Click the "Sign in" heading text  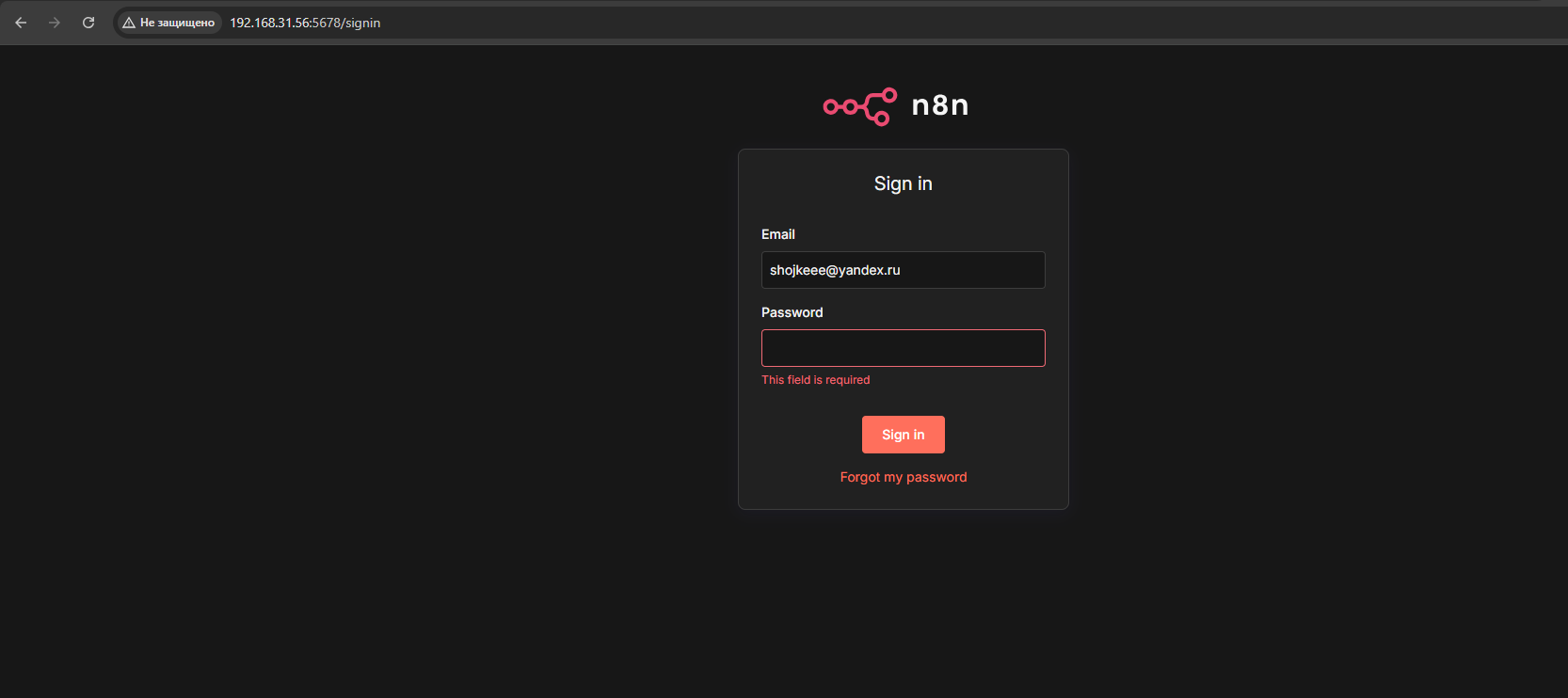[903, 183]
